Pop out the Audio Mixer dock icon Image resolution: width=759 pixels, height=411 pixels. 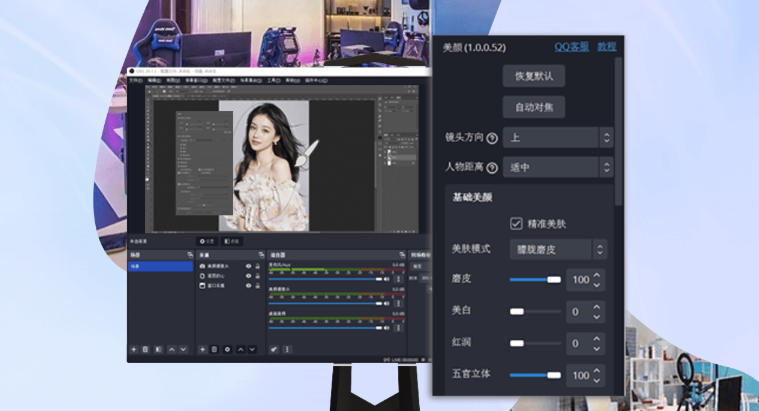point(402,255)
